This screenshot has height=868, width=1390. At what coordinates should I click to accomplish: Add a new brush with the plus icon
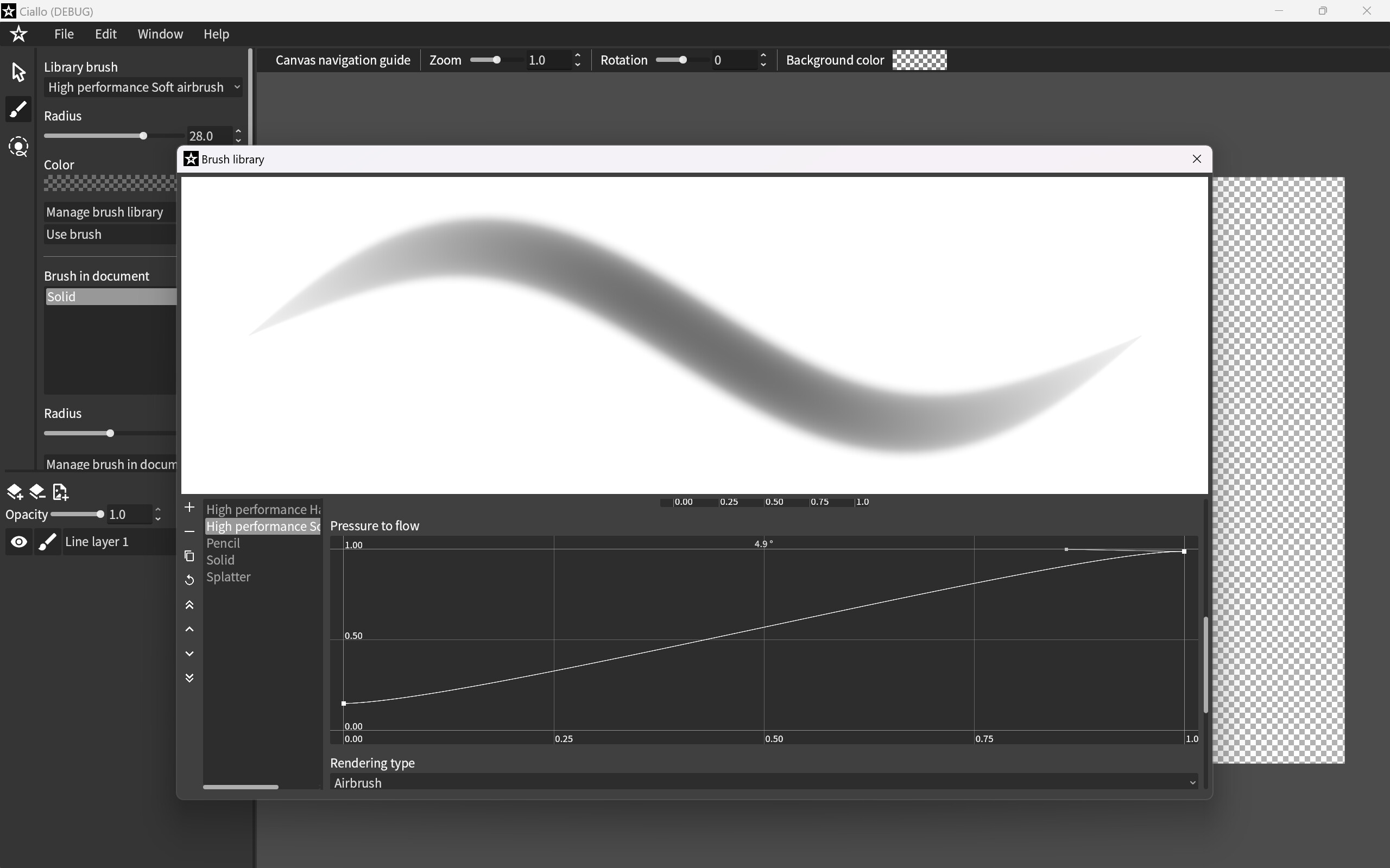[189, 507]
